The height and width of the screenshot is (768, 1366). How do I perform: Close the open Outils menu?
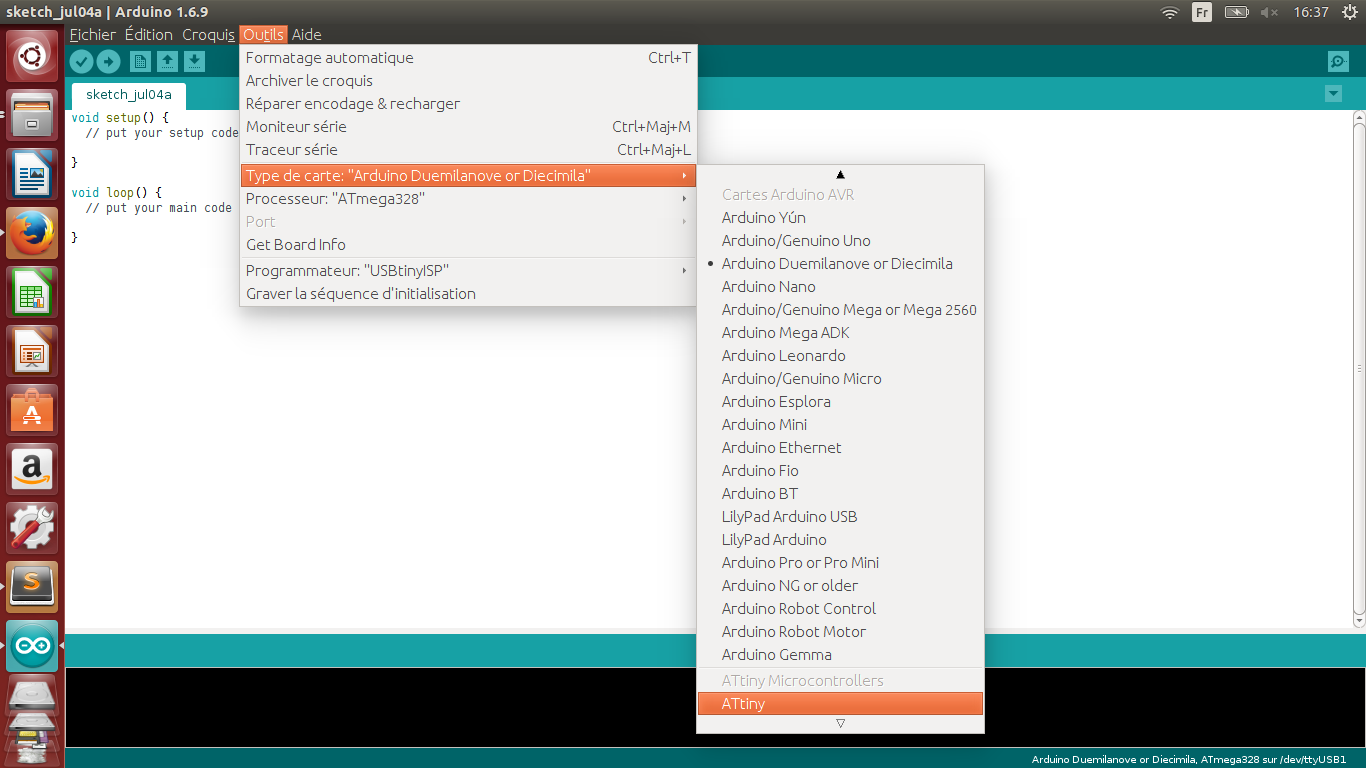point(264,34)
